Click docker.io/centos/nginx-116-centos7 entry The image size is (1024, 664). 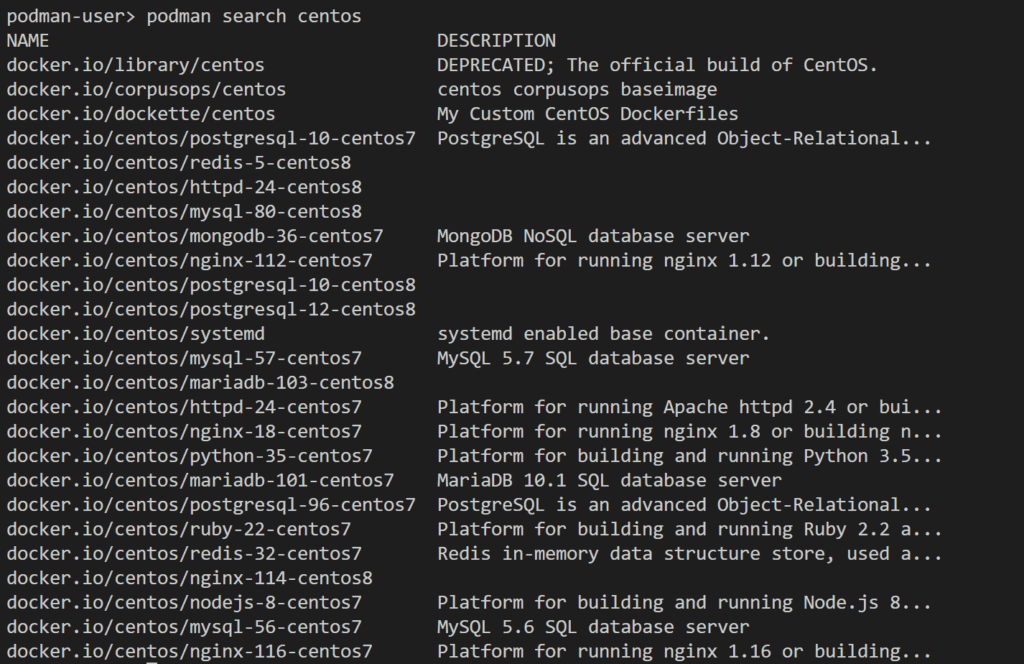click(189, 652)
